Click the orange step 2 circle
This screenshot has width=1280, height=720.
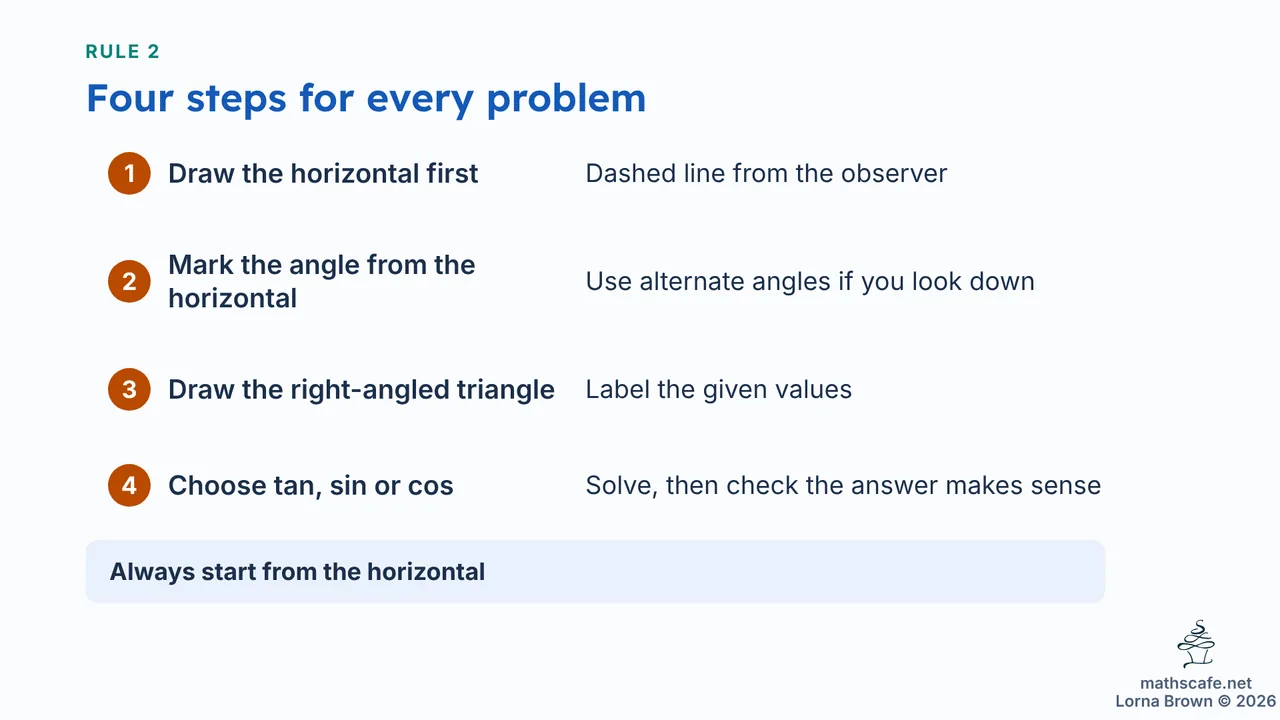point(129,281)
